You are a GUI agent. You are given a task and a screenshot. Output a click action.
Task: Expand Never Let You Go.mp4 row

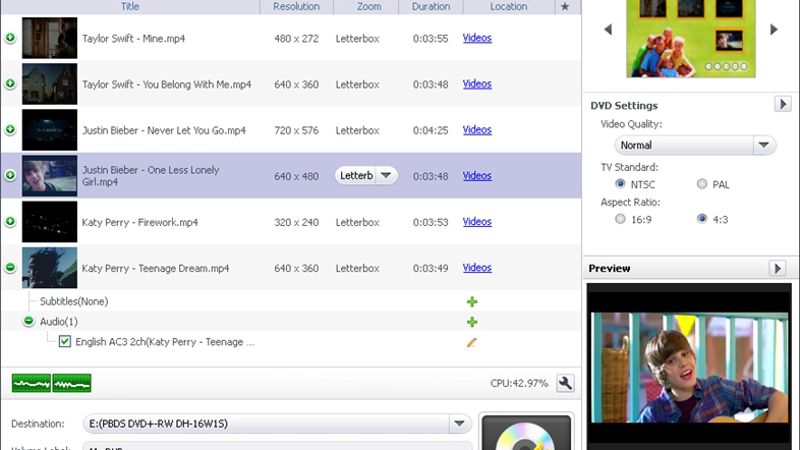tap(10, 130)
